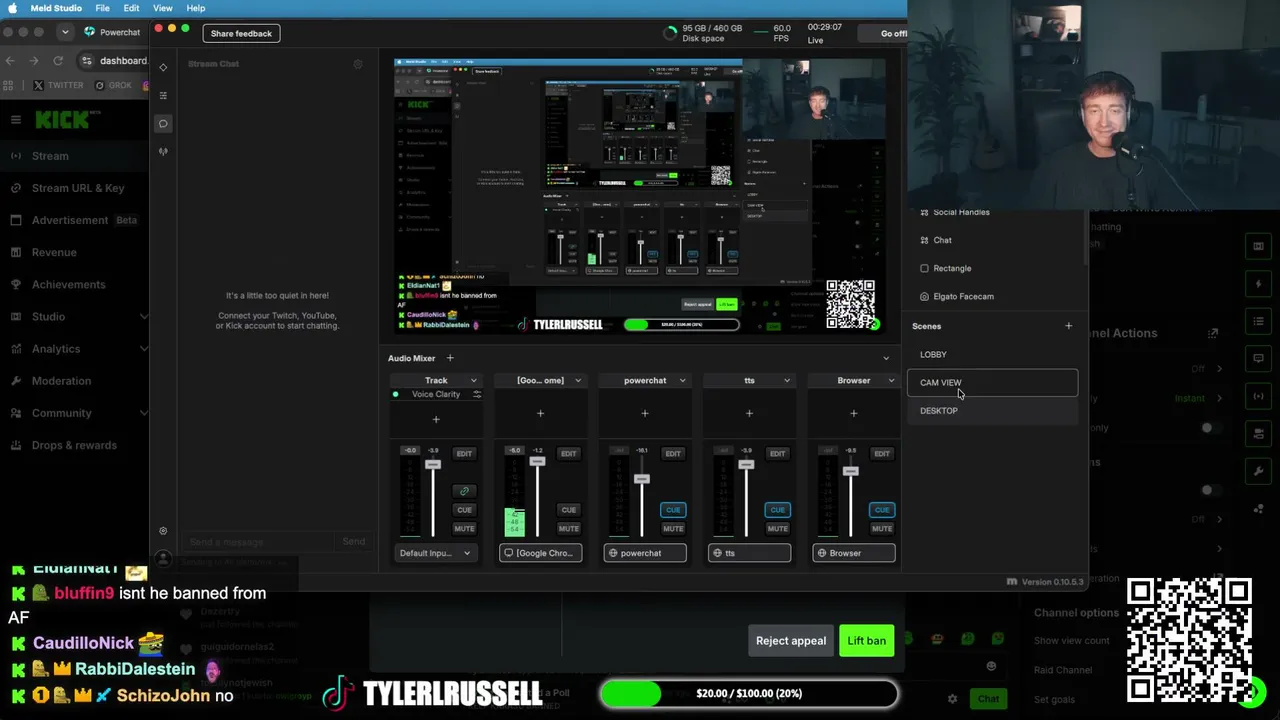The image size is (1280, 720).
Task: Open the Meld Studio app menu
Action: pyautogui.click(x=56, y=8)
